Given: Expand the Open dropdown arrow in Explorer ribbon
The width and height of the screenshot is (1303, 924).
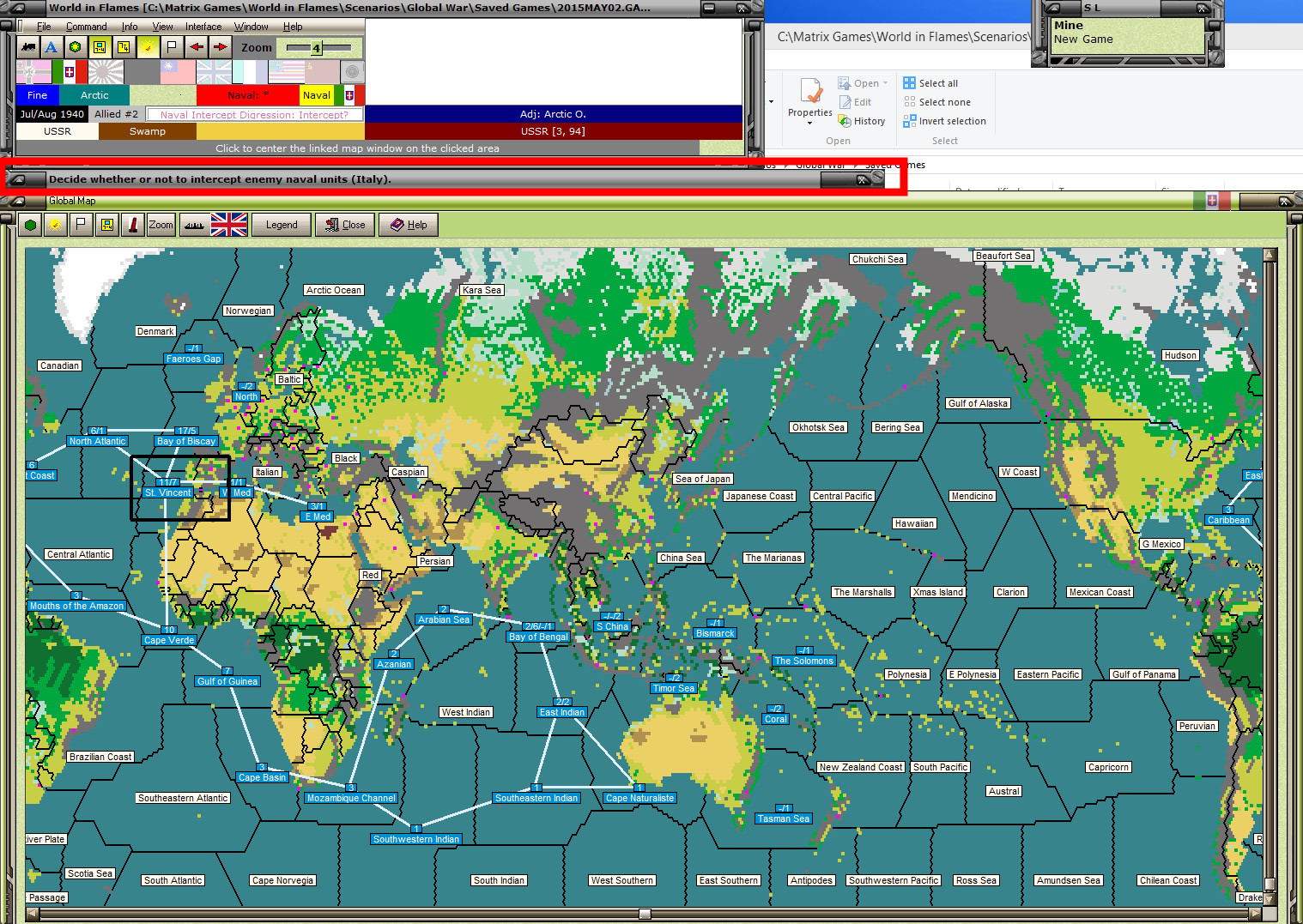Looking at the screenshot, I should (x=885, y=83).
